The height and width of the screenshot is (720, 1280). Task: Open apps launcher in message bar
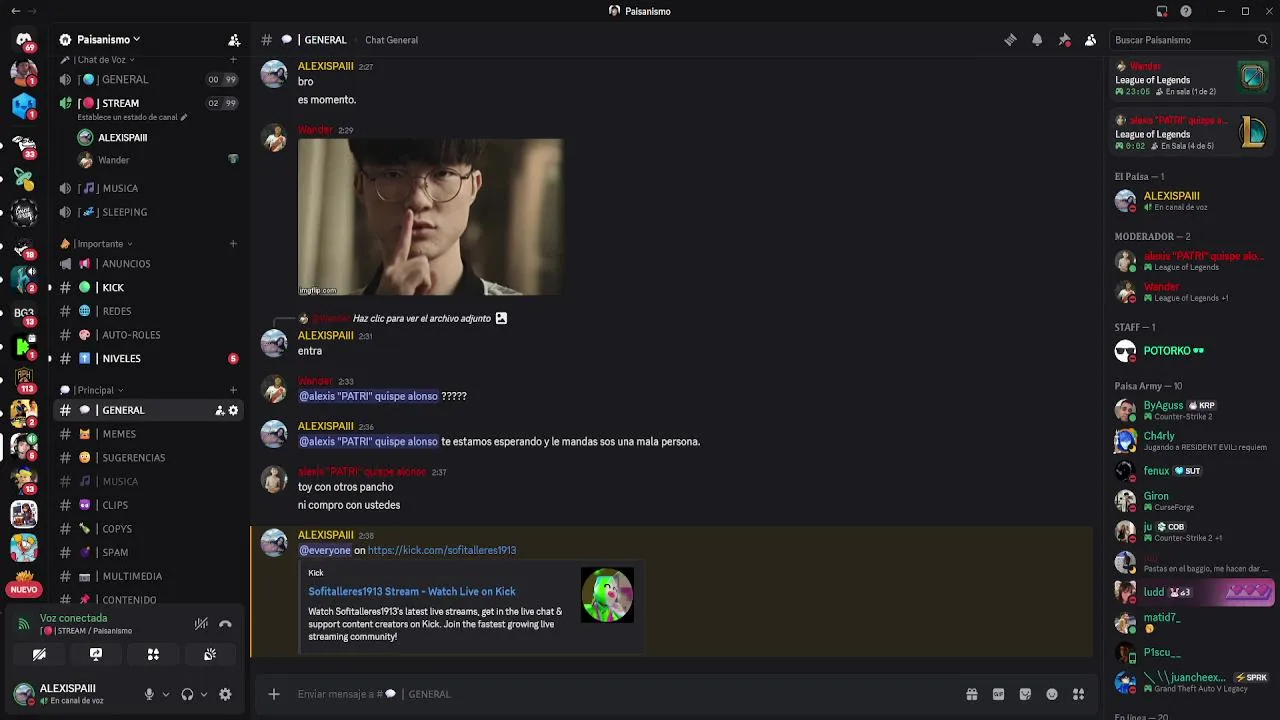click(x=1079, y=694)
